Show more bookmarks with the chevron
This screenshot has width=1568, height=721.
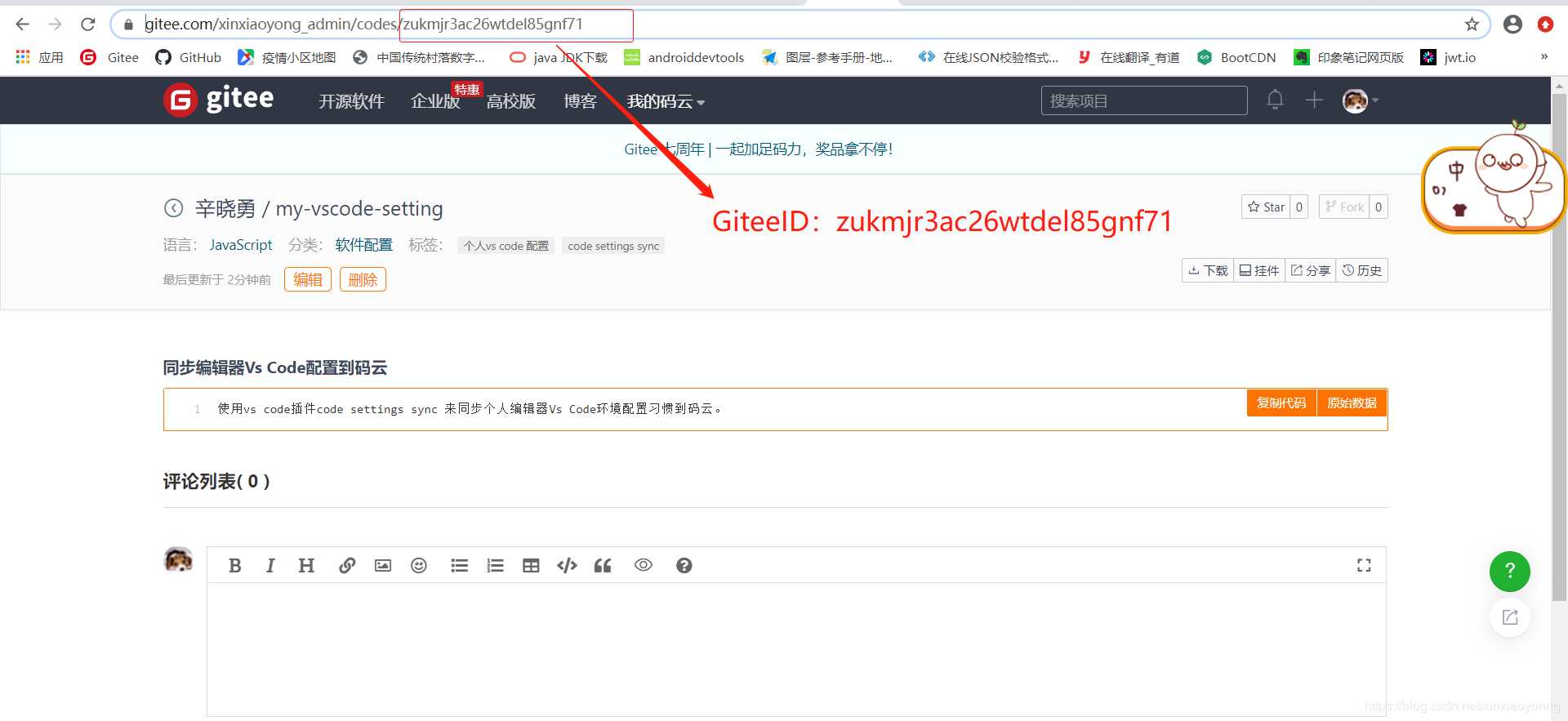tap(1543, 56)
